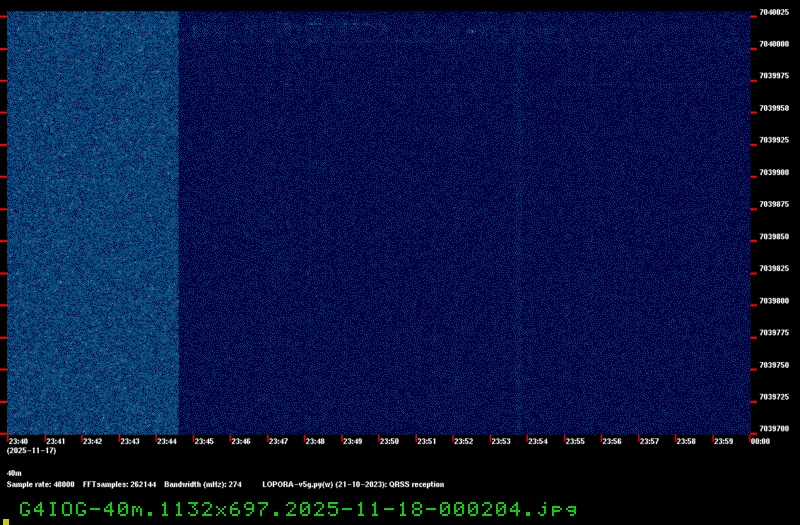Select the FFTsamples: 262144 text

pos(119,484)
